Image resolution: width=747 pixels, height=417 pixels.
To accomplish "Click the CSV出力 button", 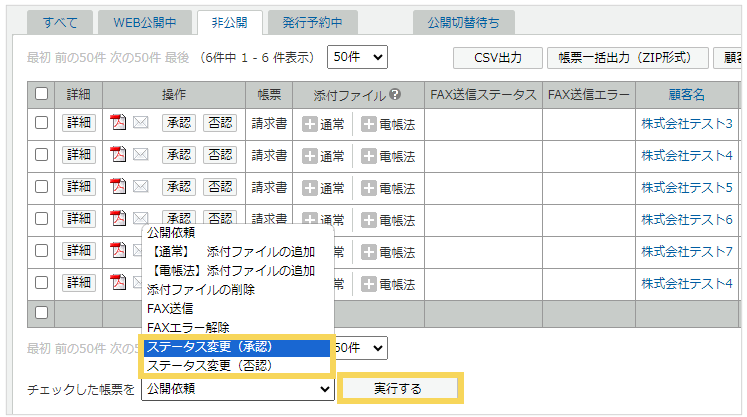I will pos(498,57).
